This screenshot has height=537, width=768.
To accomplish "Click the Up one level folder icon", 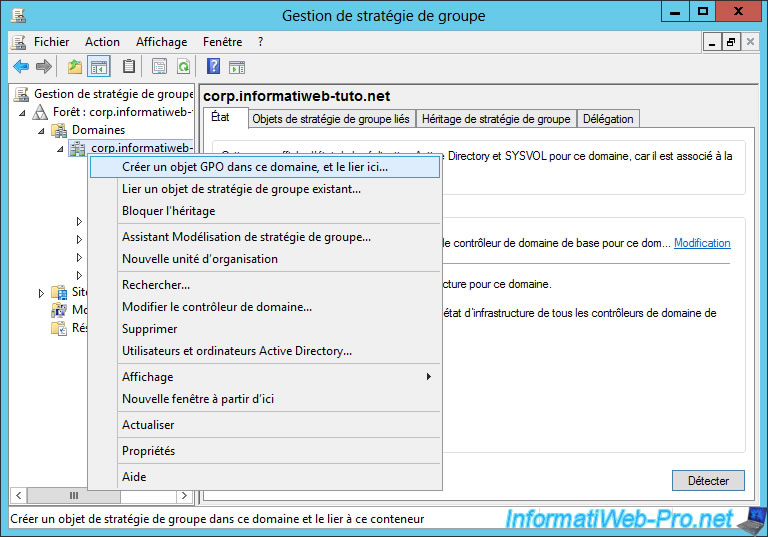I will point(75,66).
